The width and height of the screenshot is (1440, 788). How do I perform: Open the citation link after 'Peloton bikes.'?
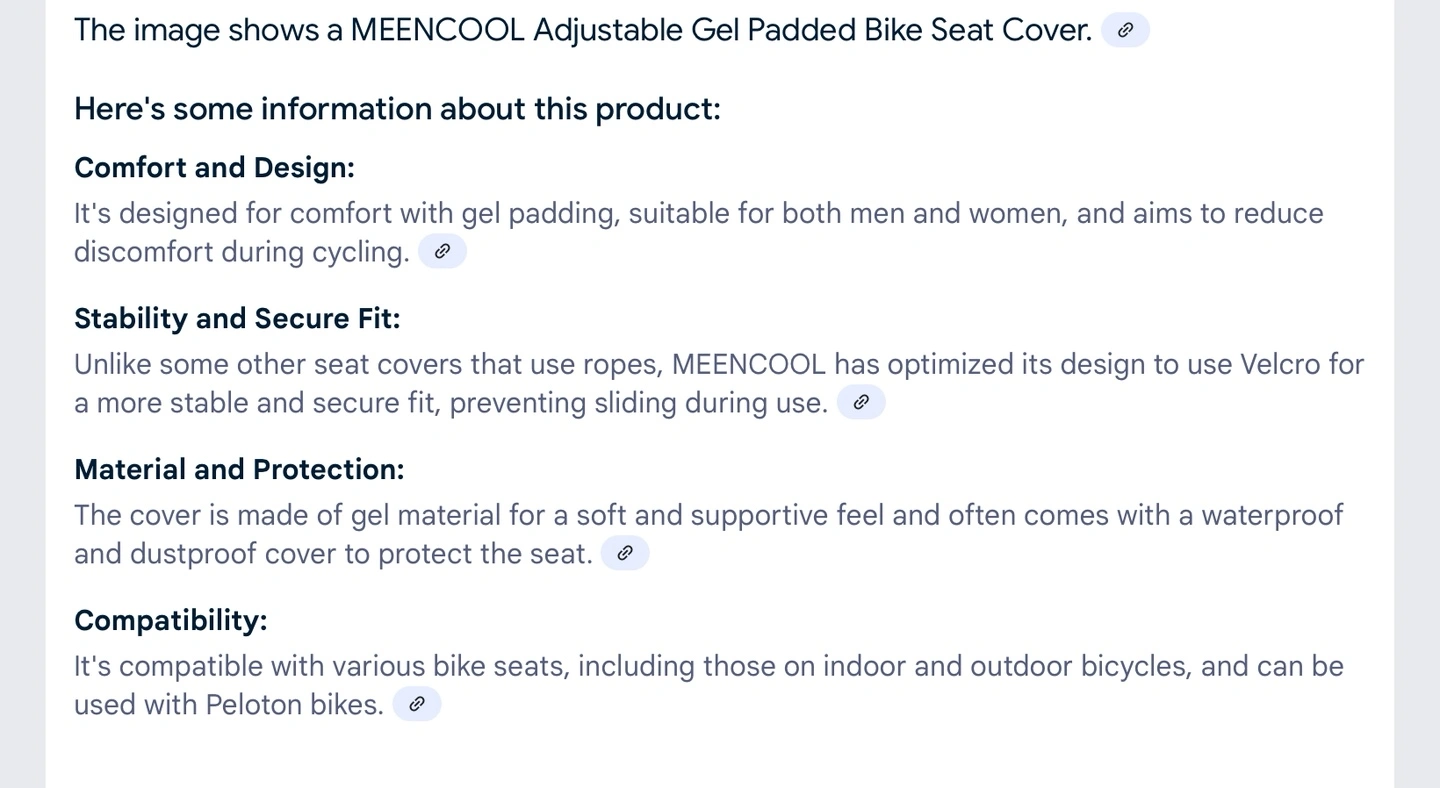pyautogui.click(x=417, y=704)
